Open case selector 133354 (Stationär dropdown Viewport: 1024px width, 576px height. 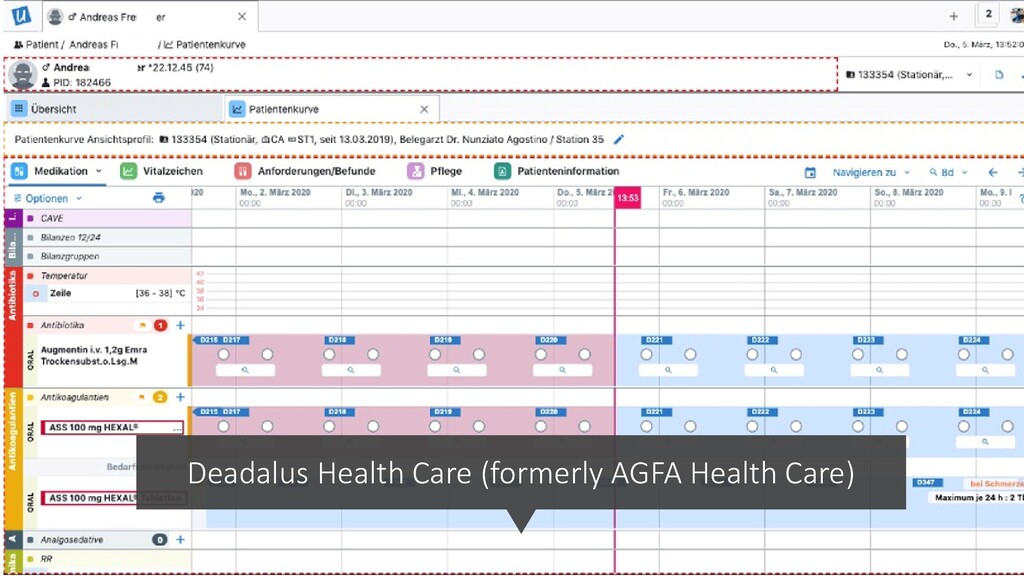[x=909, y=74]
